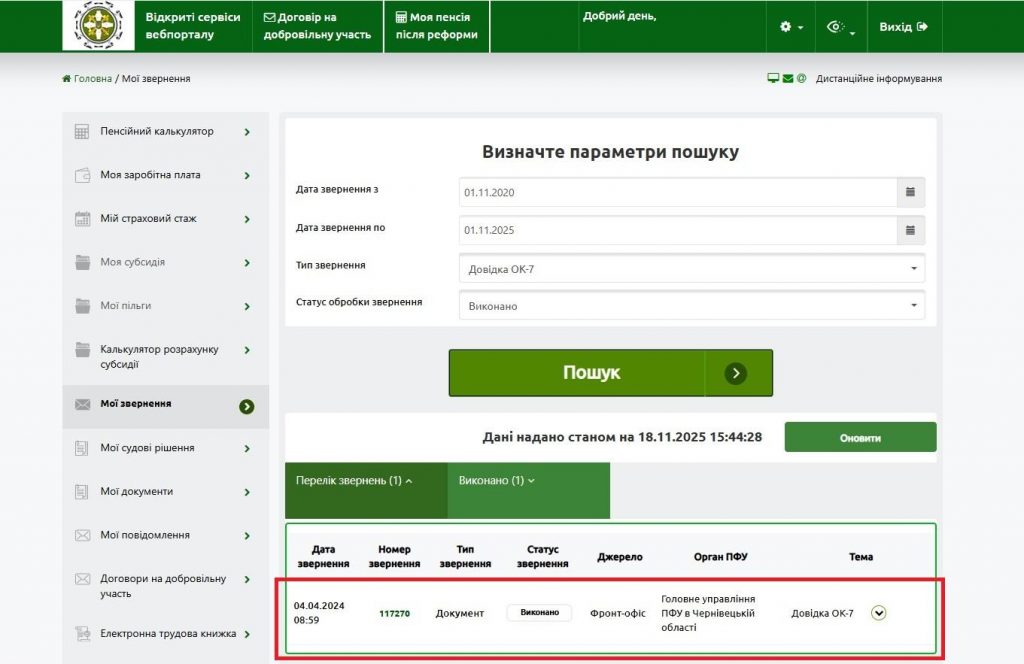The width and height of the screenshot is (1024, 664).
Task: Expand the chevron on the Довідка ОК-7 row
Action: pyautogui.click(x=878, y=613)
